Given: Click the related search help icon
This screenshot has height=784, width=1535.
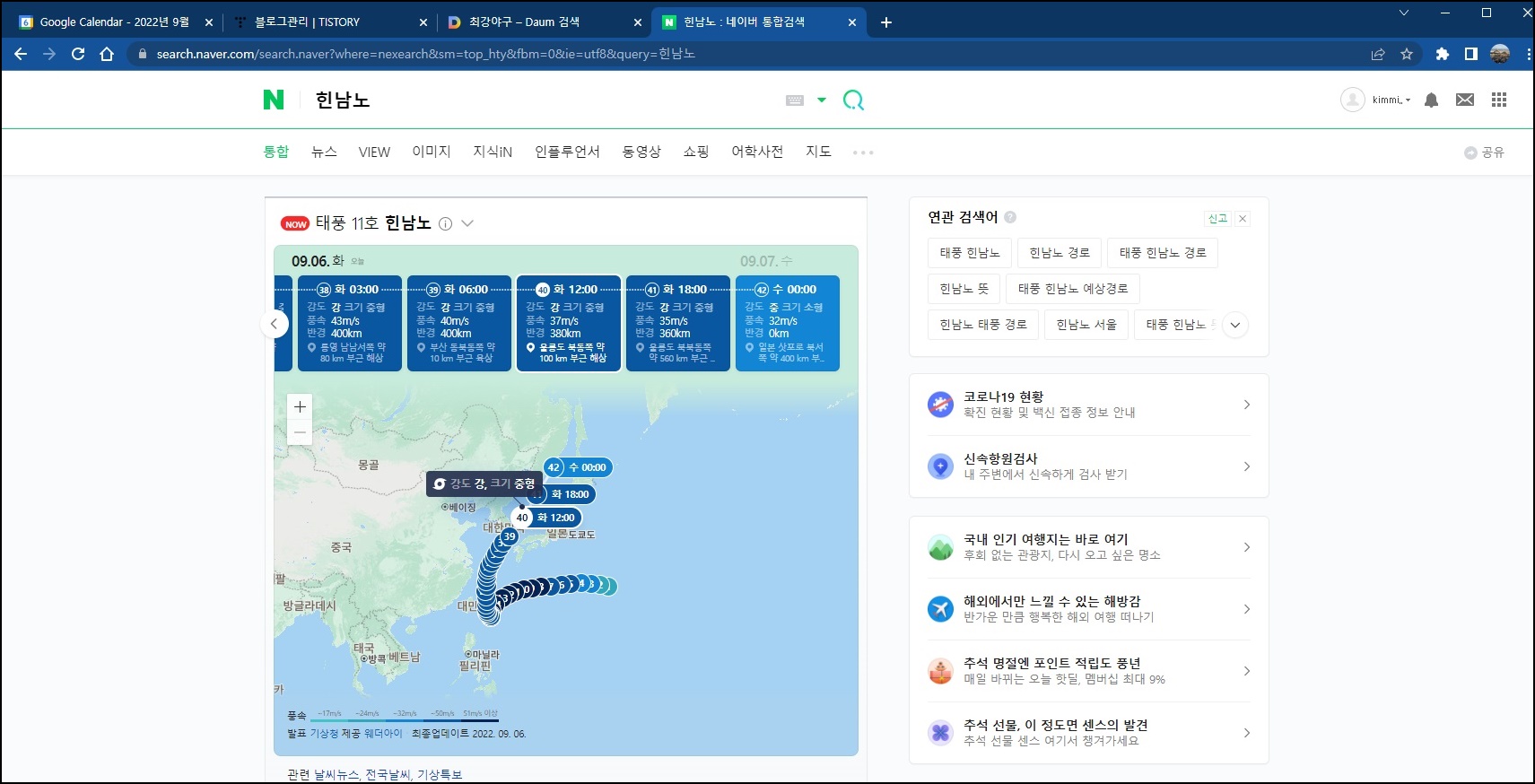Looking at the screenshot, I should tap(1010, 217).
